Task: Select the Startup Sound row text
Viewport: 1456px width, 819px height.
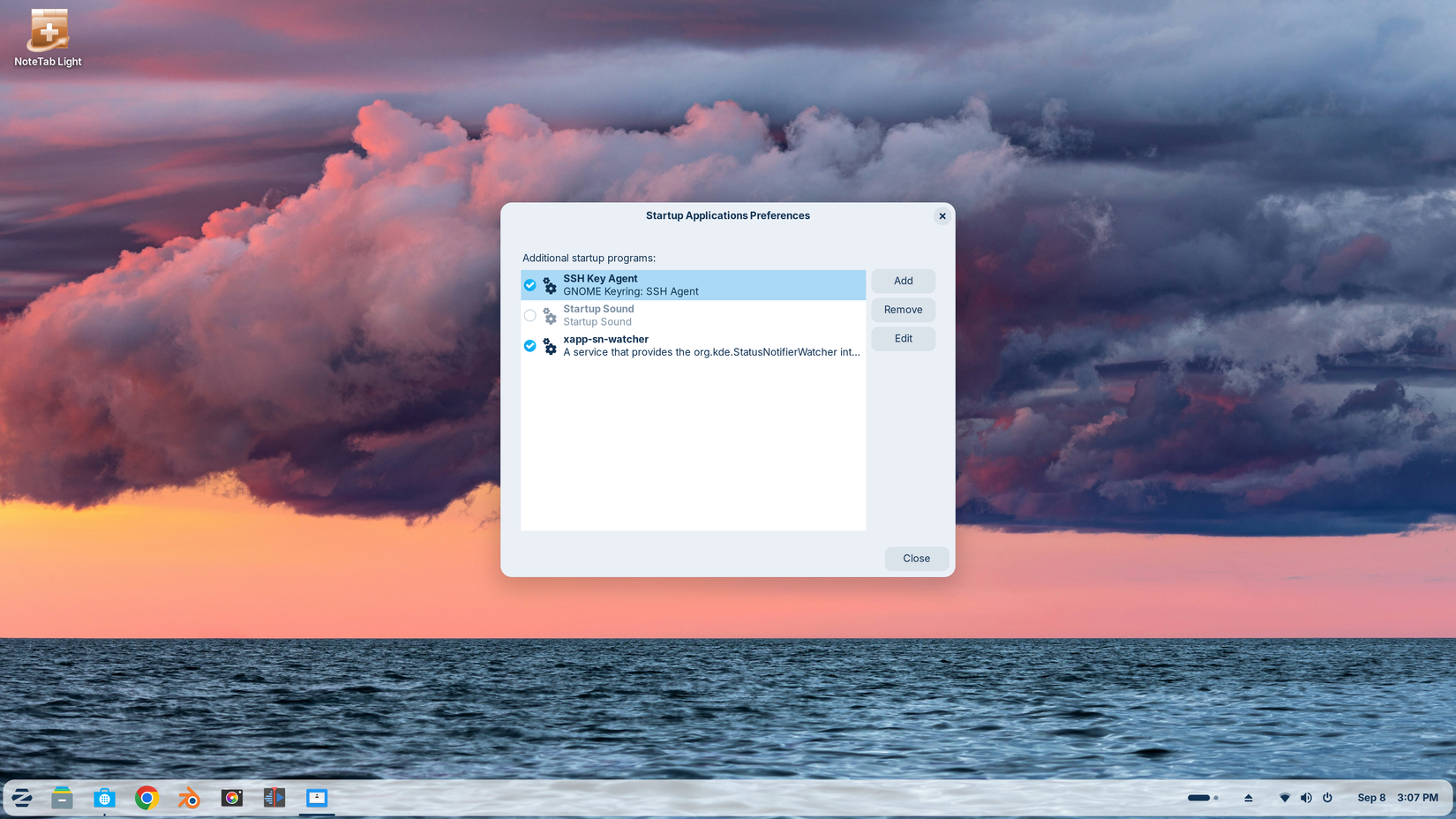Action: click(x=599, y=316)
